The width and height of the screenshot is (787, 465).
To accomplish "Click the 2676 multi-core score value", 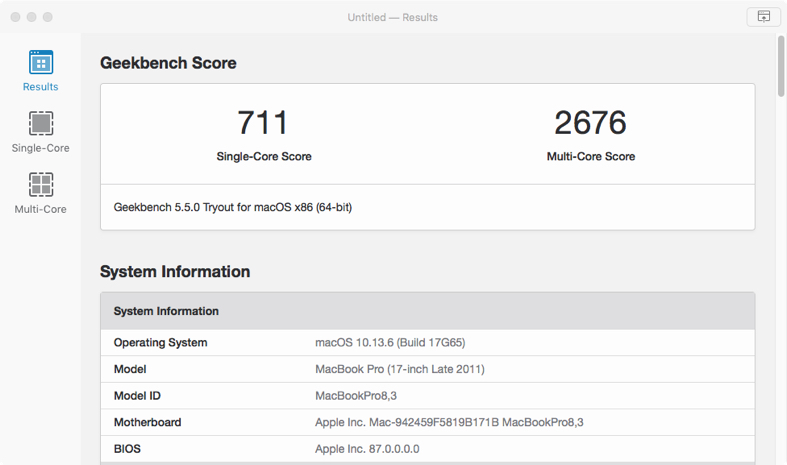I will [x=590, y=123].
